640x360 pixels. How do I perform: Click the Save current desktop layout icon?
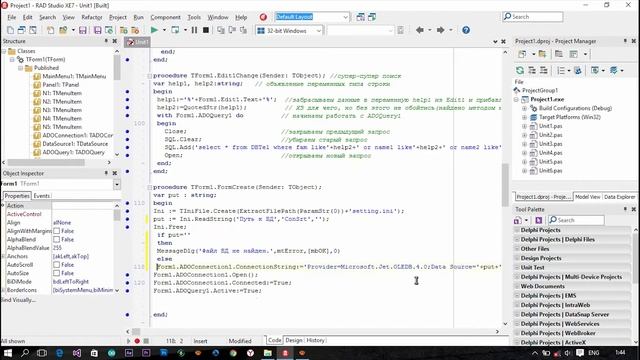360,17
